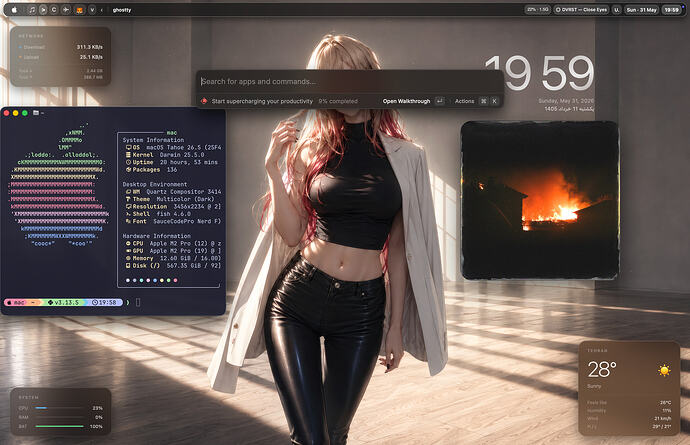Click the Font SauceCodePro Nerd line

pos(173,221)
